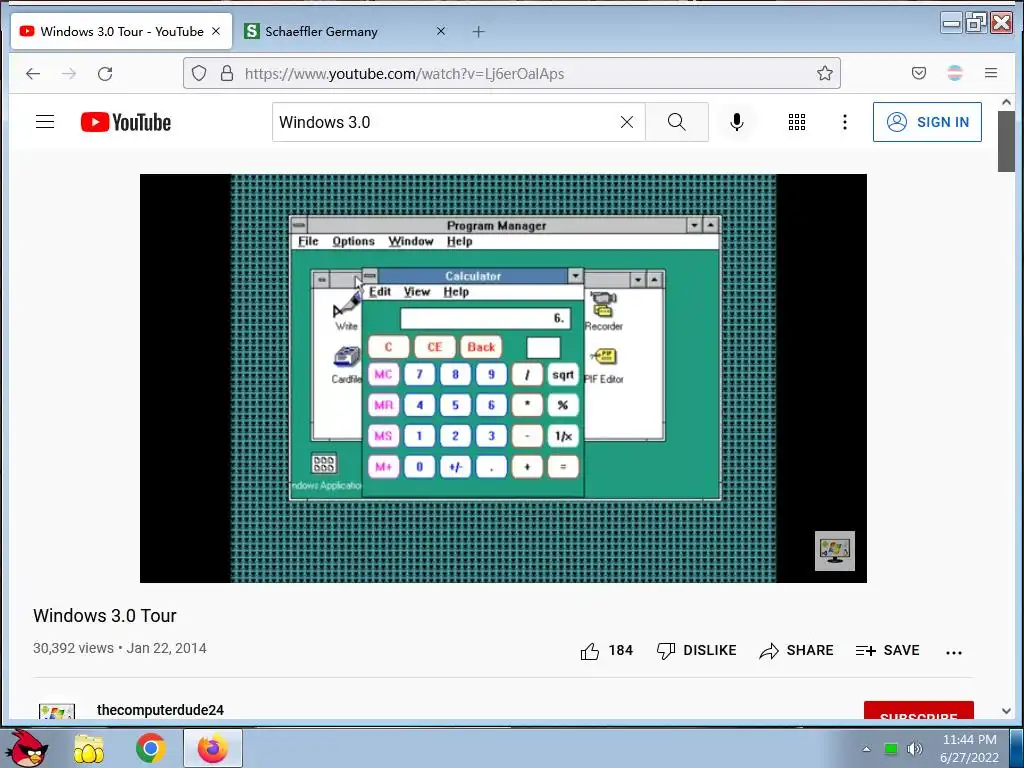Open tracking protection shield icon
Image resolution: width=1024 pixels, height=768 pixels.
pyautogui.click(x=199, y=73)
